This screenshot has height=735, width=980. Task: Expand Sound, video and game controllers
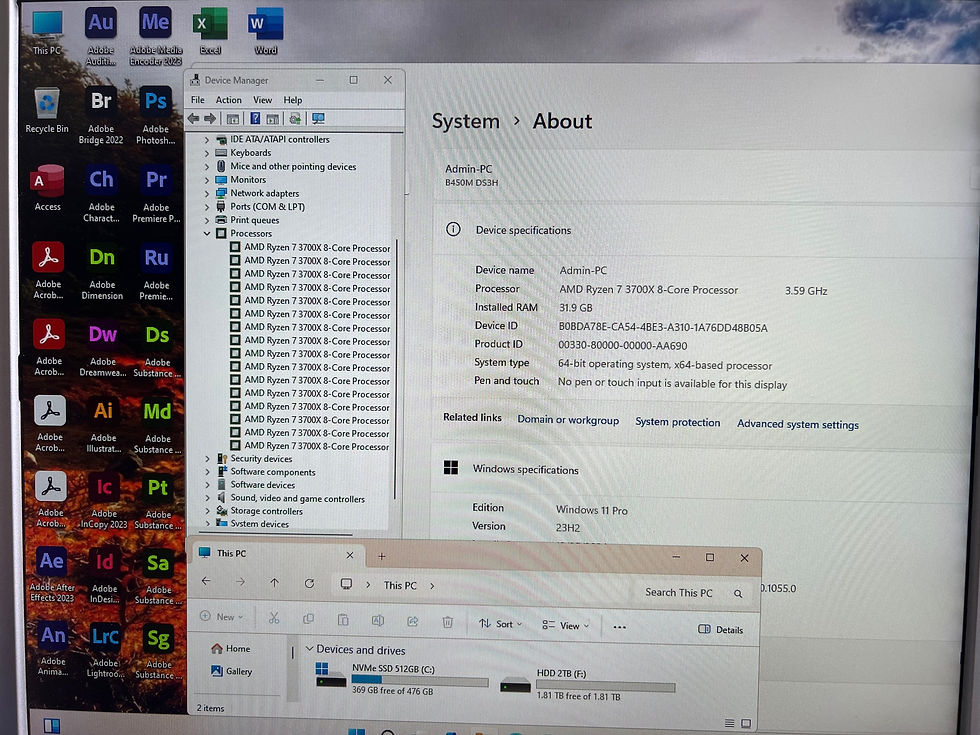(208, 498)
